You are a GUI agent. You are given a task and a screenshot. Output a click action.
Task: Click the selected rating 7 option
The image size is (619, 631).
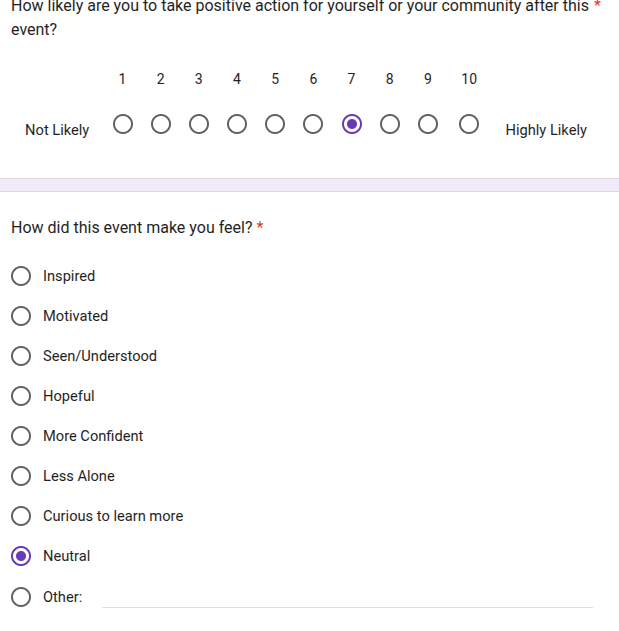tap(351, 125)
